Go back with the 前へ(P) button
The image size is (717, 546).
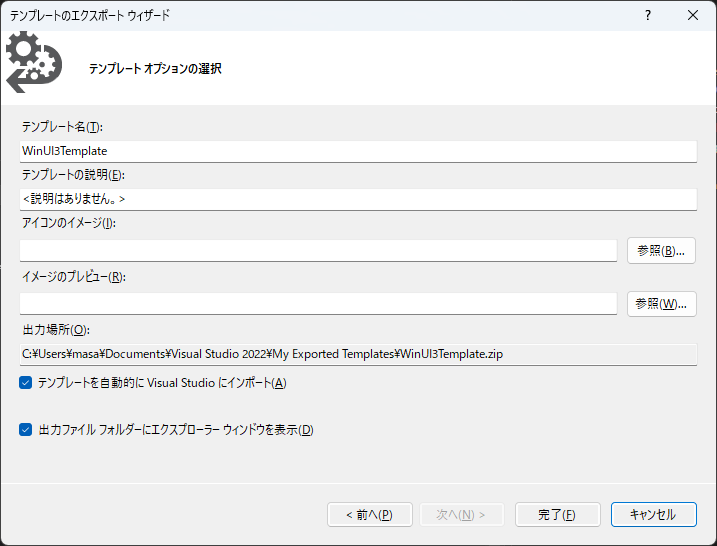tap(369, 515)
